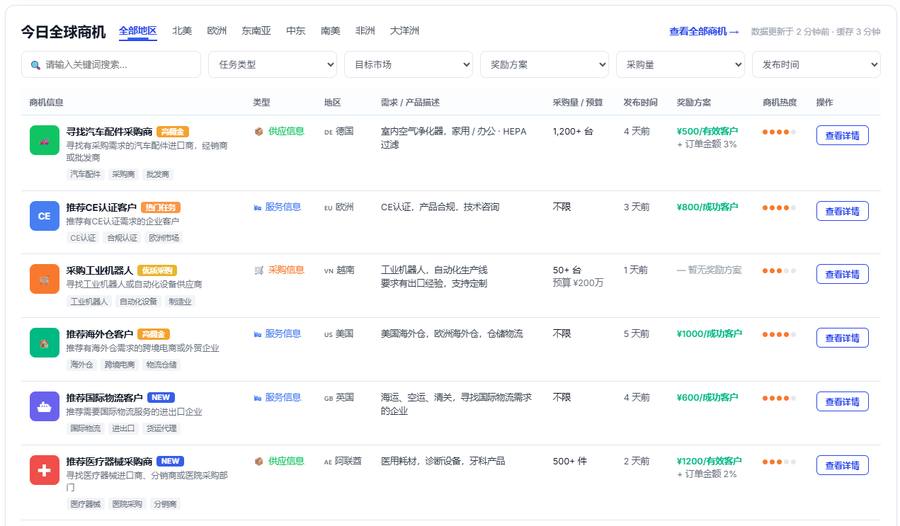Click 查看详情 for 寻找汽车配件采购商
The height and width of the screenshot is (526, 900).
[x=842, y=136]
